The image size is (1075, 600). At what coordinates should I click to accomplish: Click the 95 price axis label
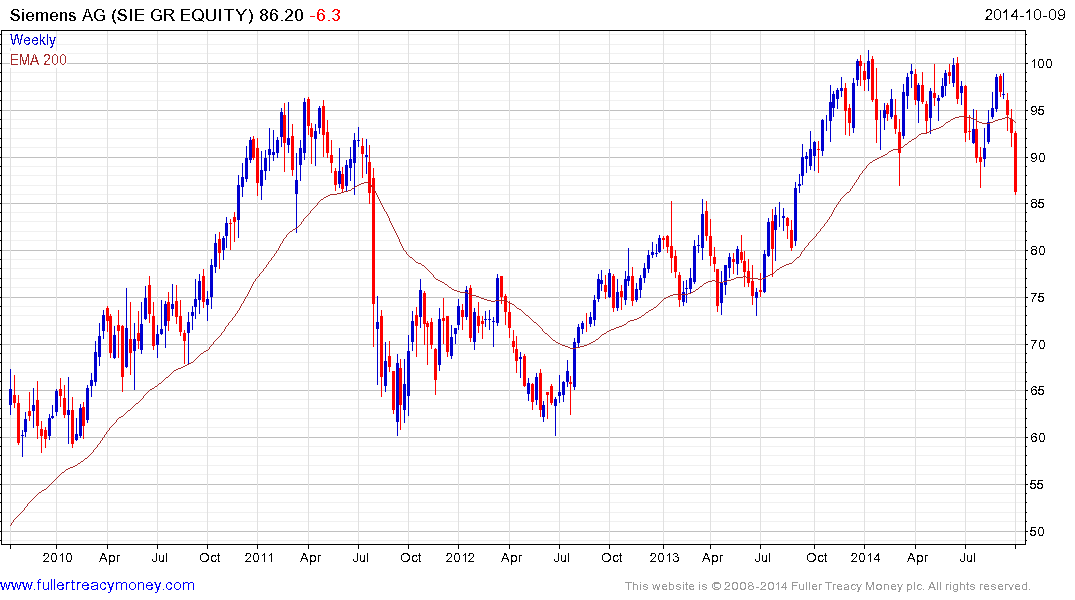coord(1039,110)
